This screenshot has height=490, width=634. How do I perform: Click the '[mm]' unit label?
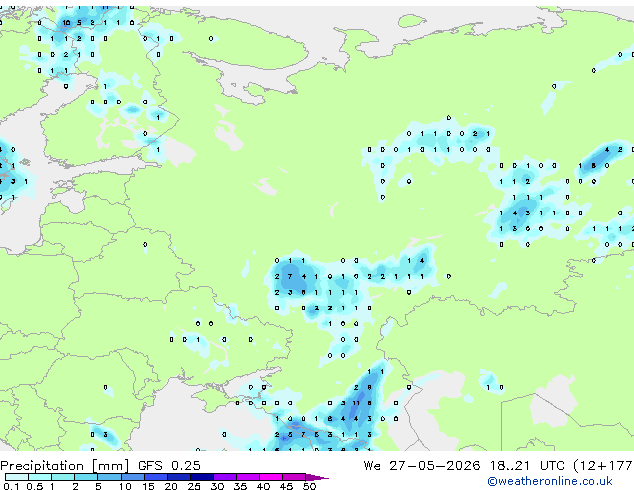(111, 466)
